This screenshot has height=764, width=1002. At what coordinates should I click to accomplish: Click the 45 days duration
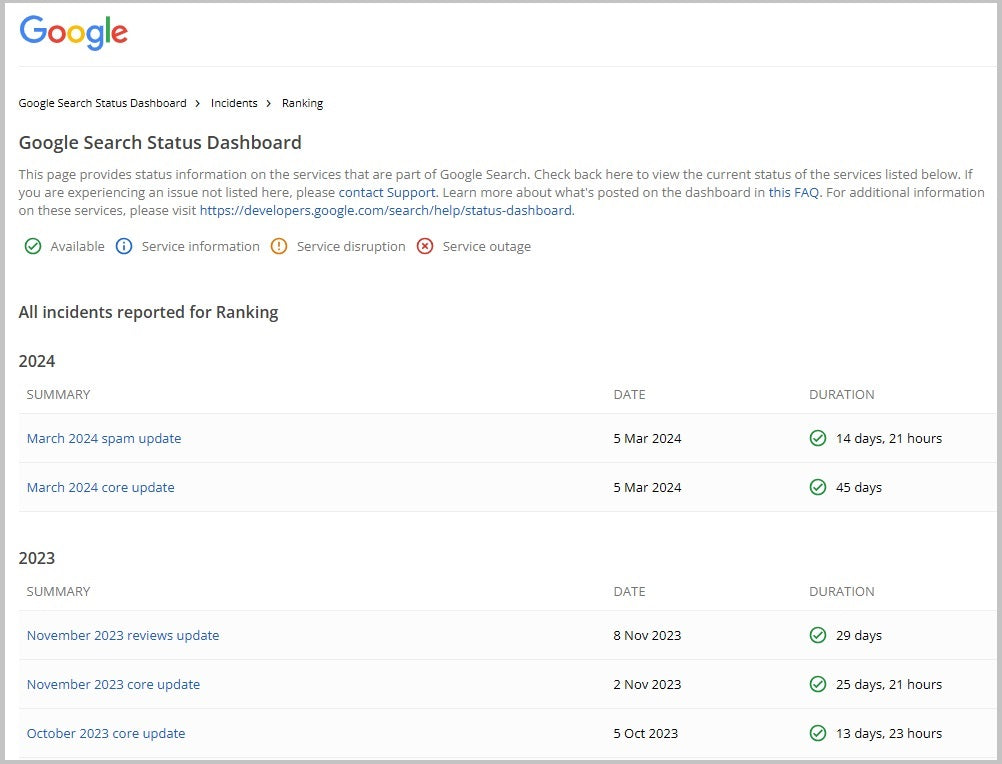tap(859, 487)
